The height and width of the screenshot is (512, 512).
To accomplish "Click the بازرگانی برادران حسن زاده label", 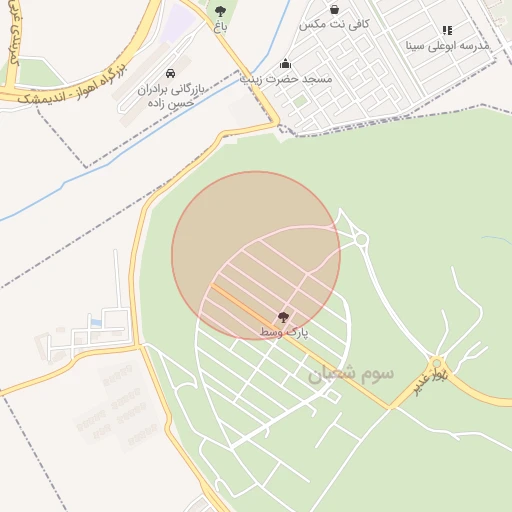I will click(x=171, y=96).
